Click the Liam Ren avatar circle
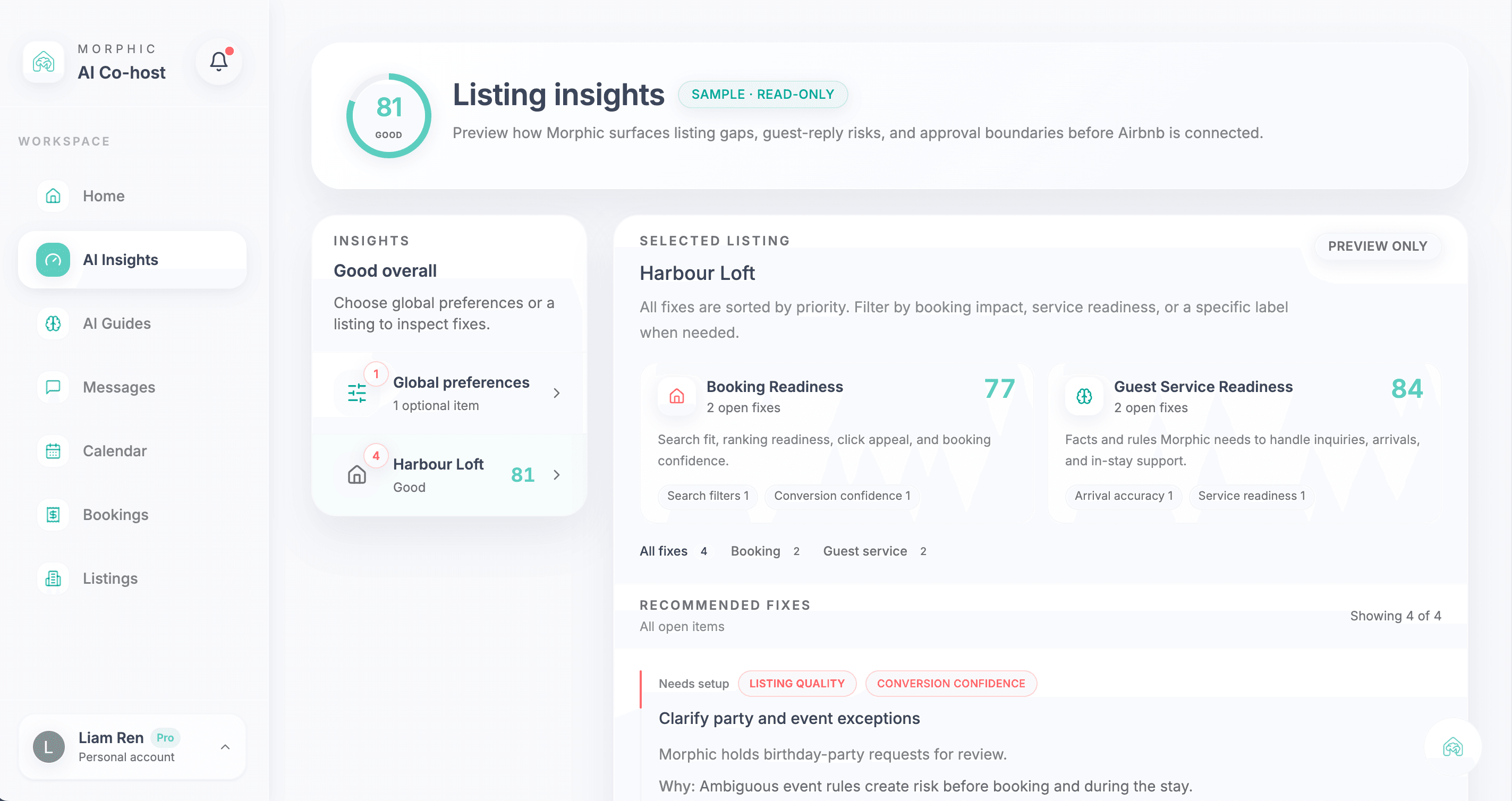 click(x=49, y=747)
